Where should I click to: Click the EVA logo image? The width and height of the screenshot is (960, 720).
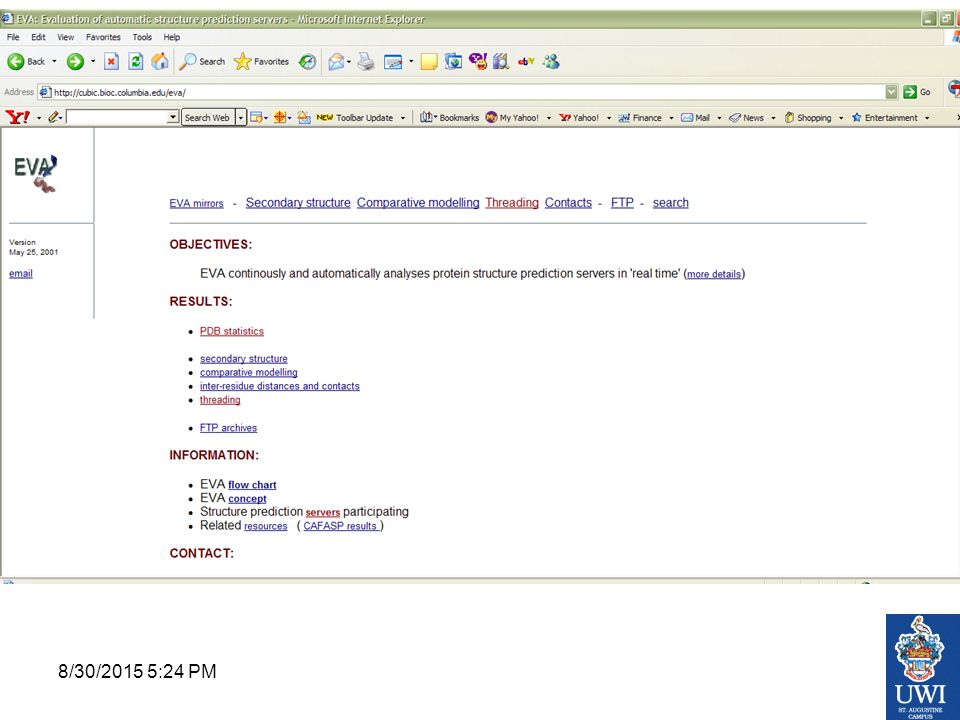click(x=36, y=173)
